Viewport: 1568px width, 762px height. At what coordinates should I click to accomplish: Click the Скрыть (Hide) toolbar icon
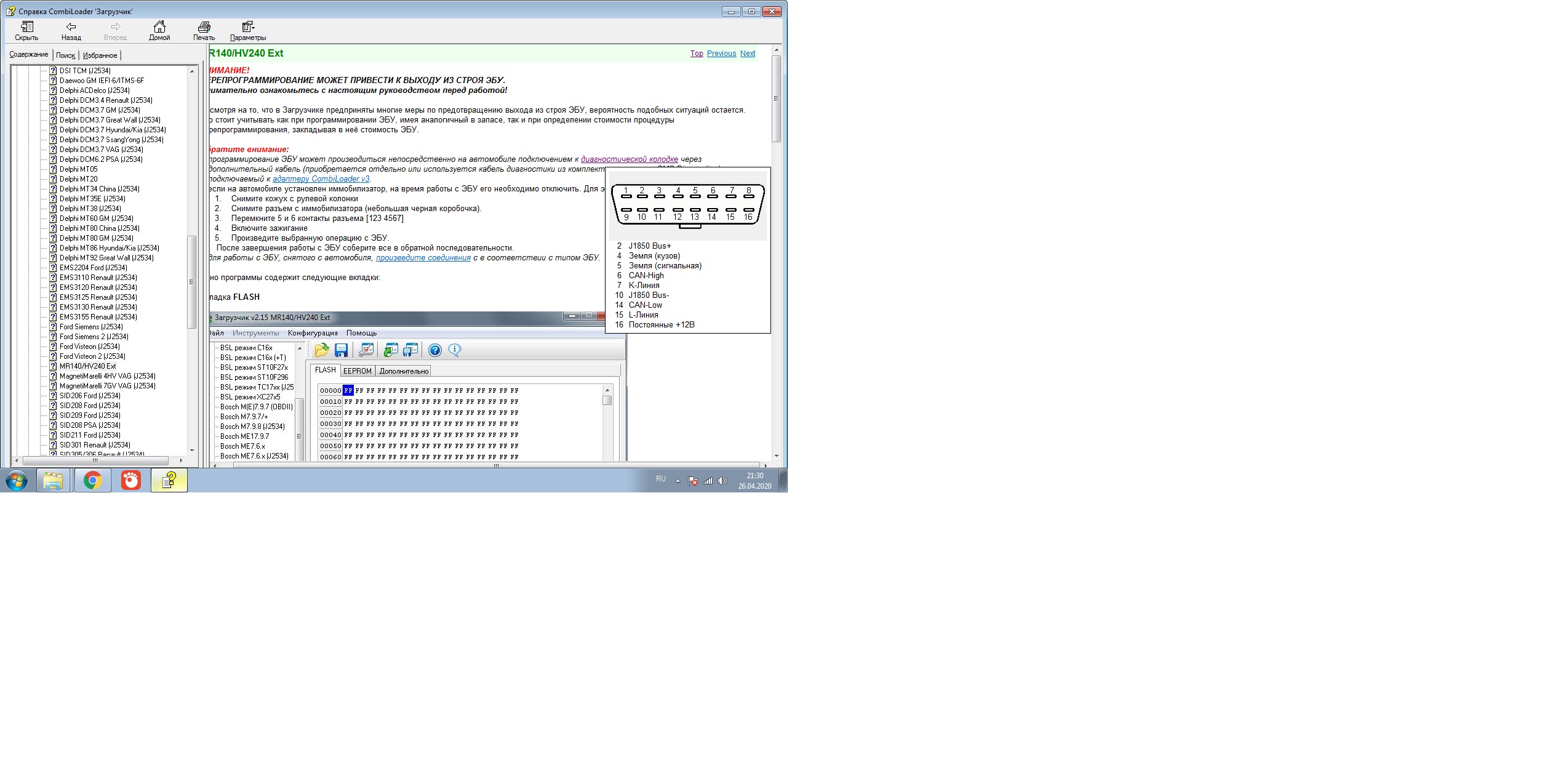click(x=26, y=26)
